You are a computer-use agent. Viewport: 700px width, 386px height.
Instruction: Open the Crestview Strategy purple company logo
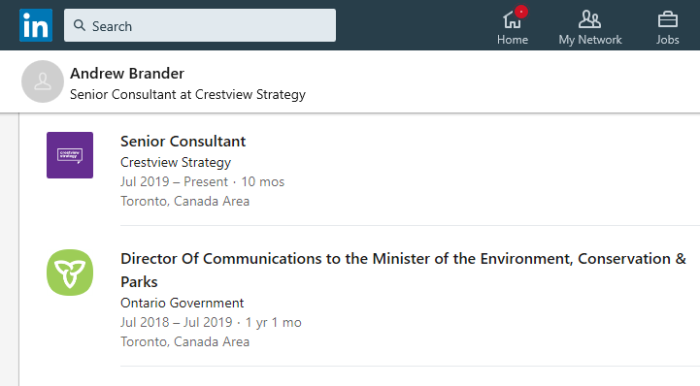click(x=70, y=155)
